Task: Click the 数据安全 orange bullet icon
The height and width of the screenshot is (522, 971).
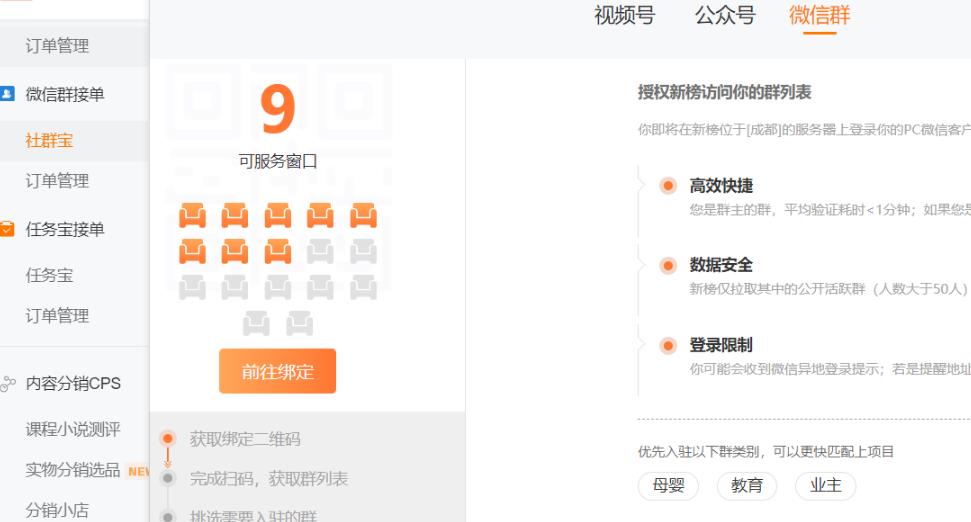Action: [x=668, y=266]
